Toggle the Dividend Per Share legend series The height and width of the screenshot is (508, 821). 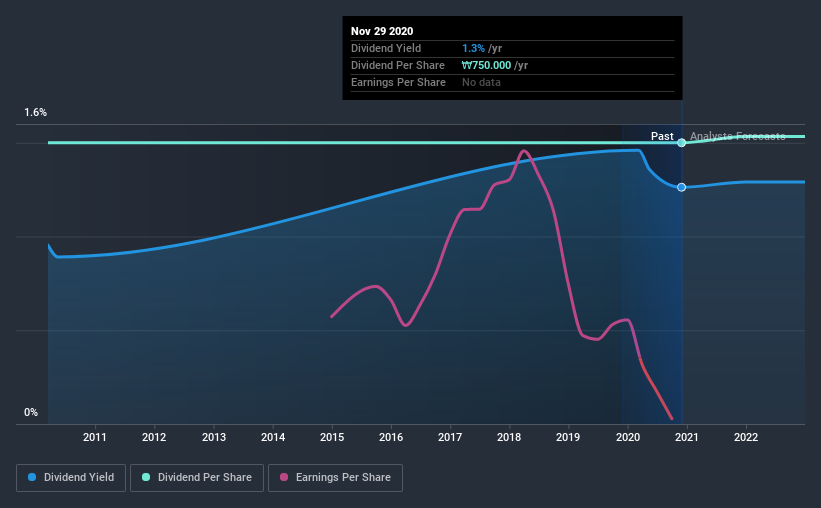(x=197, y=478)
